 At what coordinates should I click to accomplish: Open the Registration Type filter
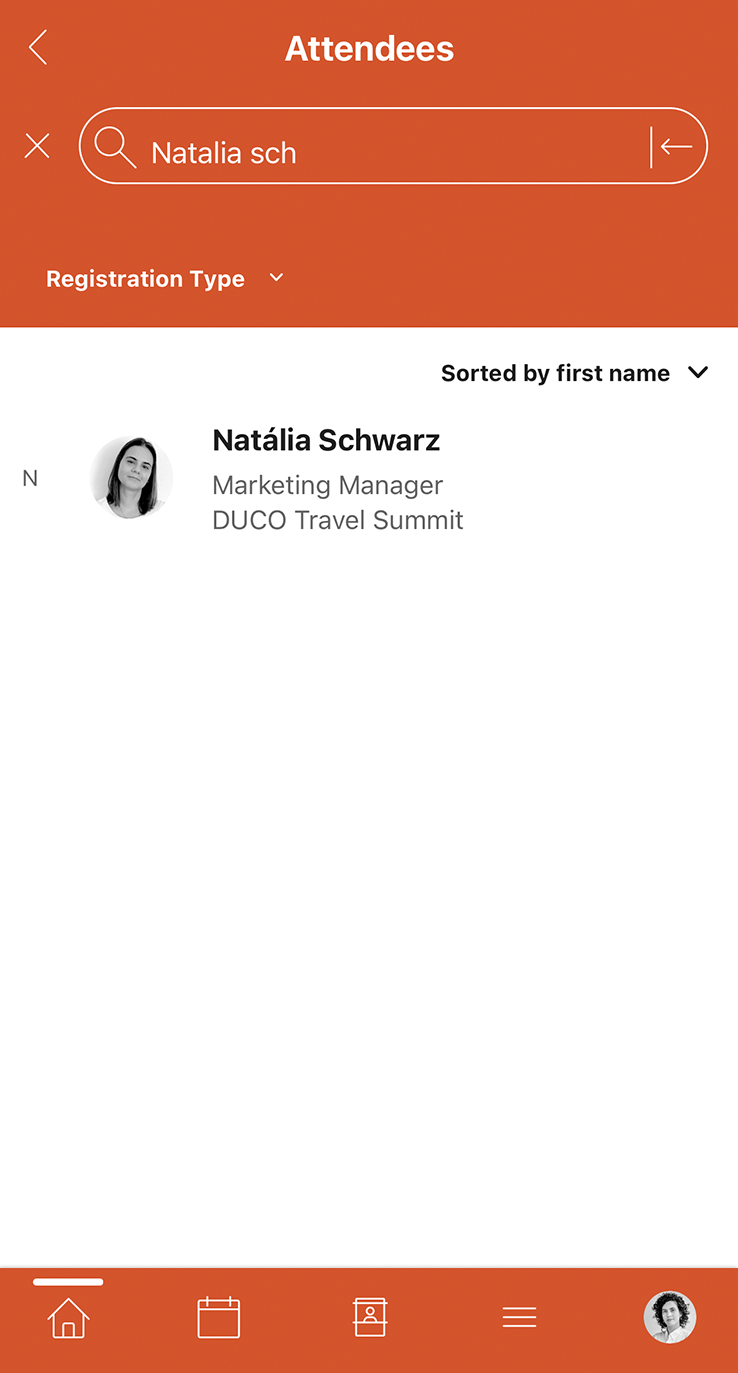click(x=146, y=279)
